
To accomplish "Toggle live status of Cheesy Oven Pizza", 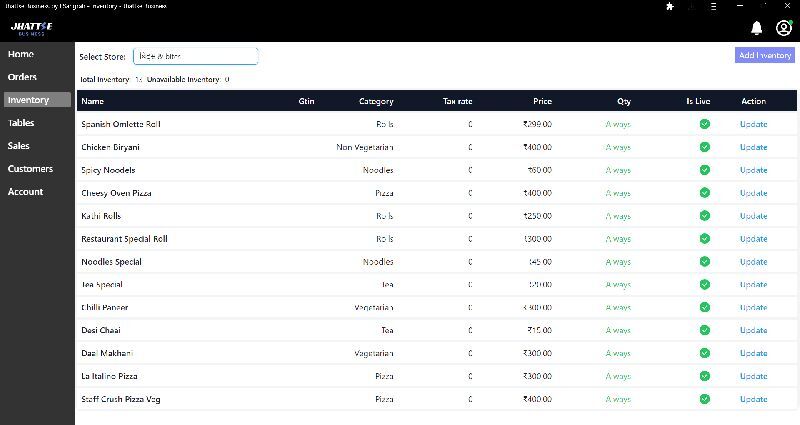I will [705, 193].
